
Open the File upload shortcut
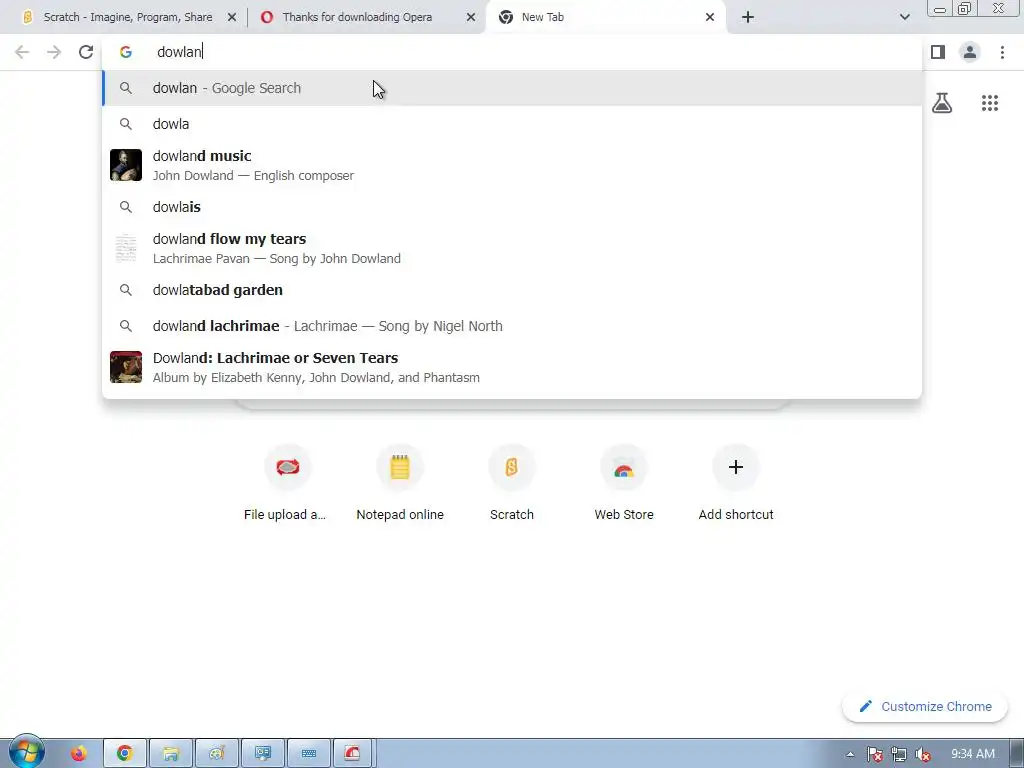tap(287, 483)
